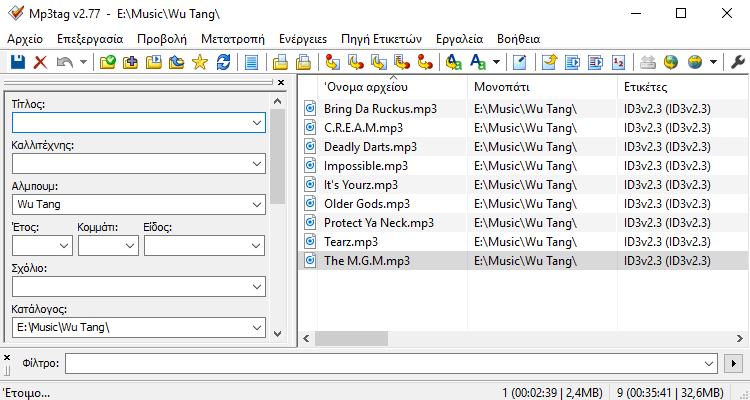Refresh file list with blue arrows icon
Screen dimensions: 750x400
click(x=223, y=62)
